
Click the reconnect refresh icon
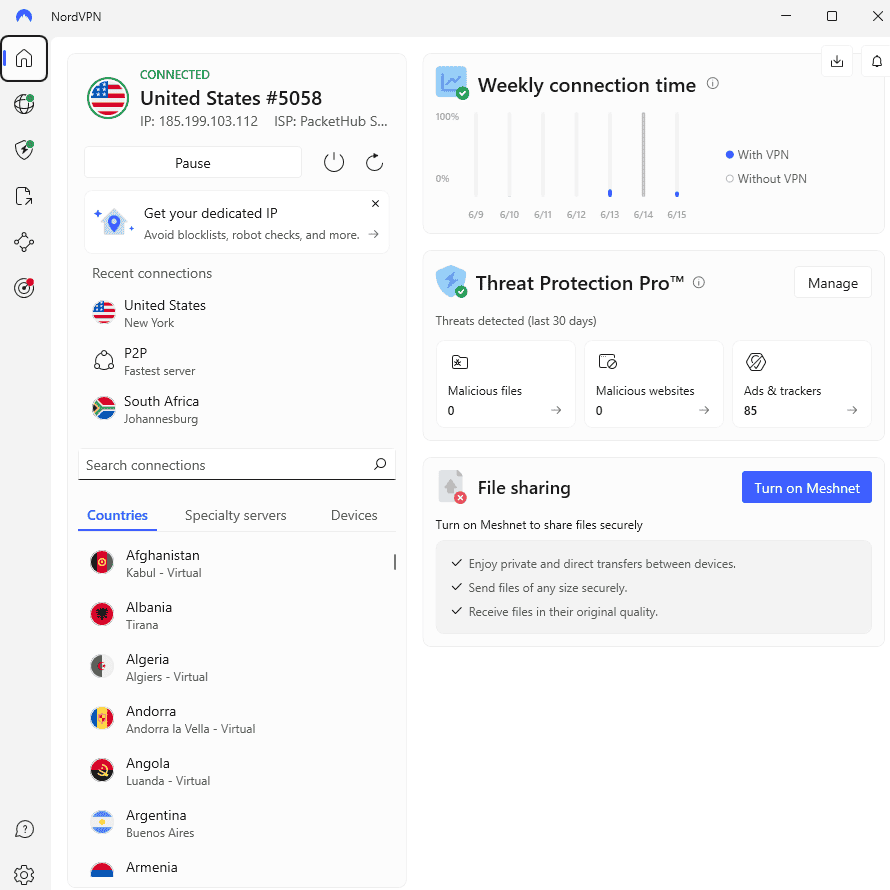pos(374,162)
